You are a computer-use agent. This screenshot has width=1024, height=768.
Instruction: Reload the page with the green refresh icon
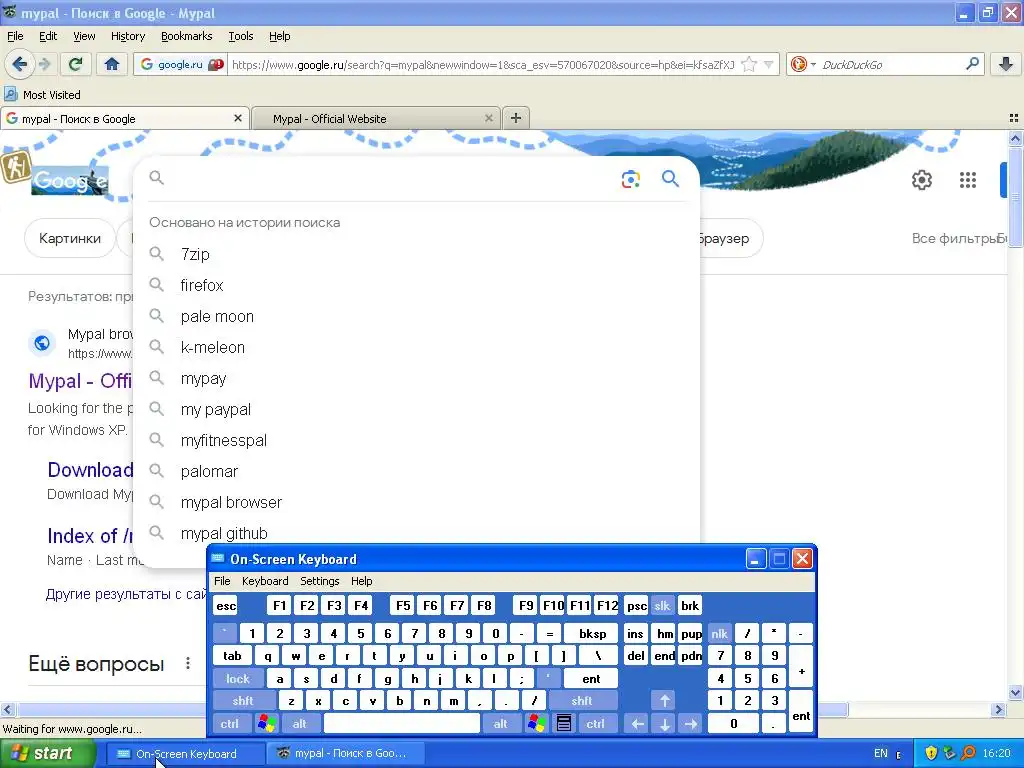(x=75, y=64)
